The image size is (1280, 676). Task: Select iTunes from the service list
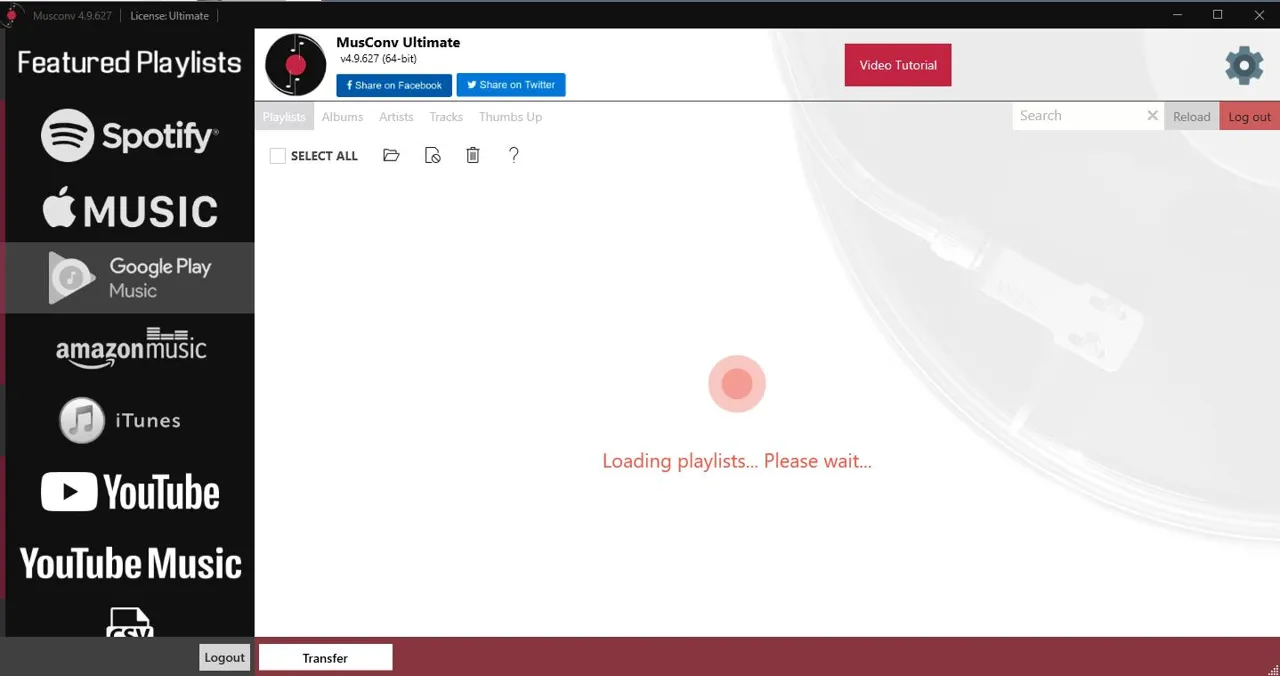120,420
